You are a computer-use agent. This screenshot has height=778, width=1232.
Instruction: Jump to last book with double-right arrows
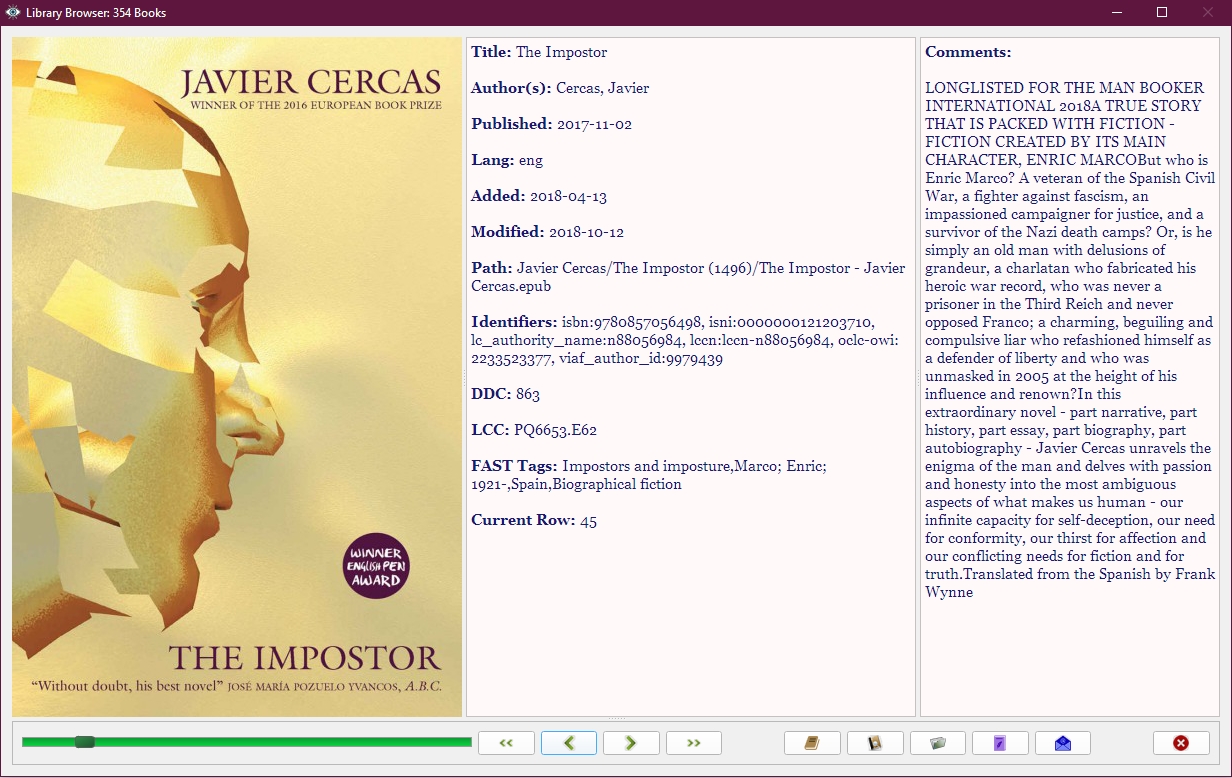[694, 743]
